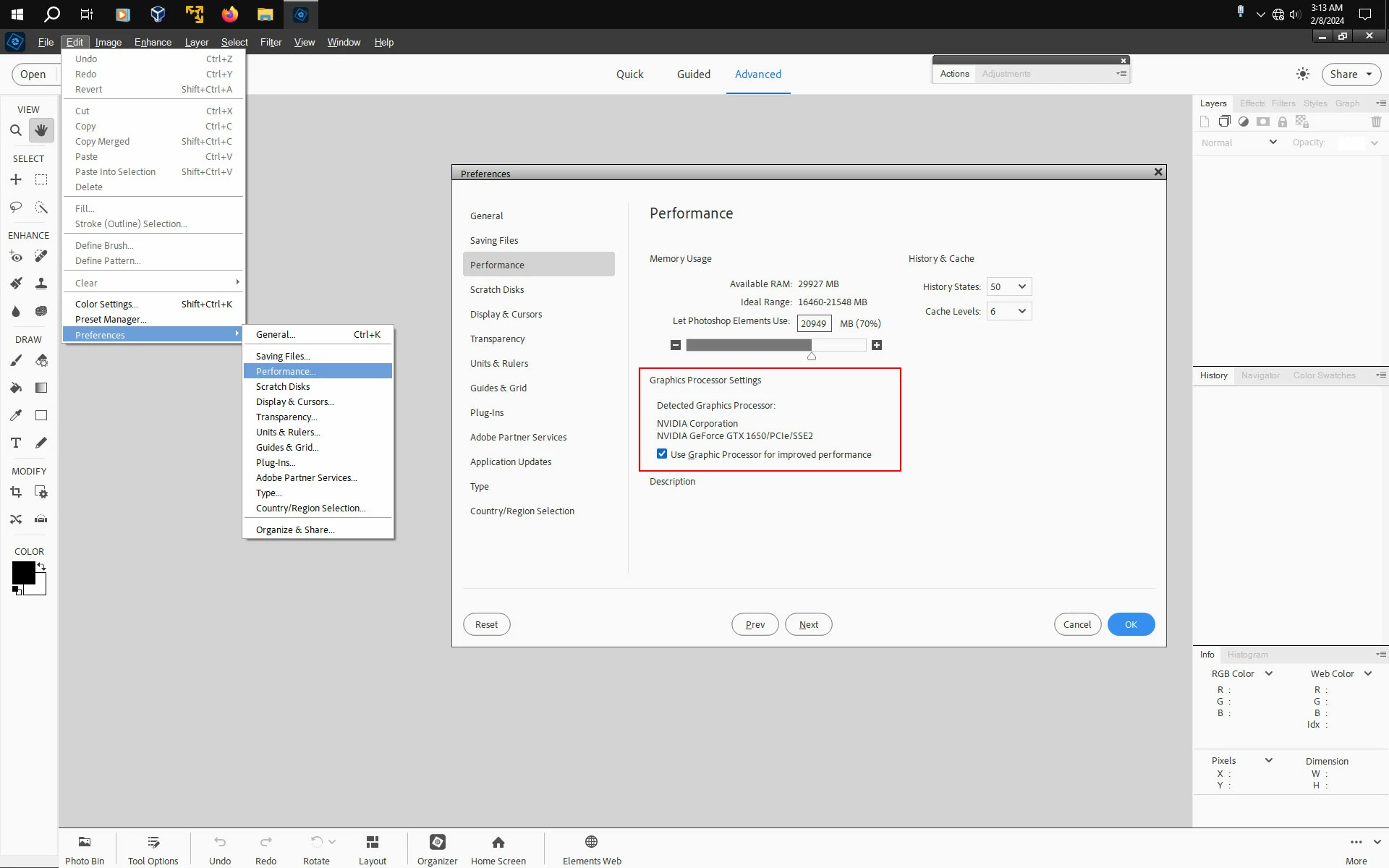The image size is (1389, 868).
Task: Uncheck Use Graphic Processor checkbox
Action: 662,454
